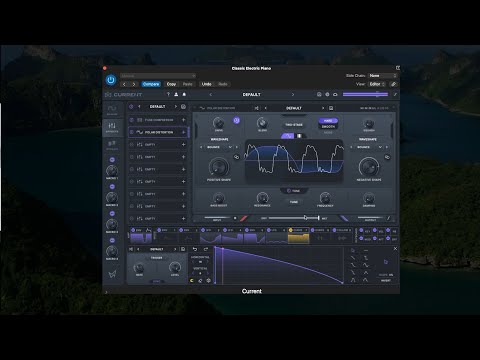Click the Compare button
480x360 pixels.
151,84
